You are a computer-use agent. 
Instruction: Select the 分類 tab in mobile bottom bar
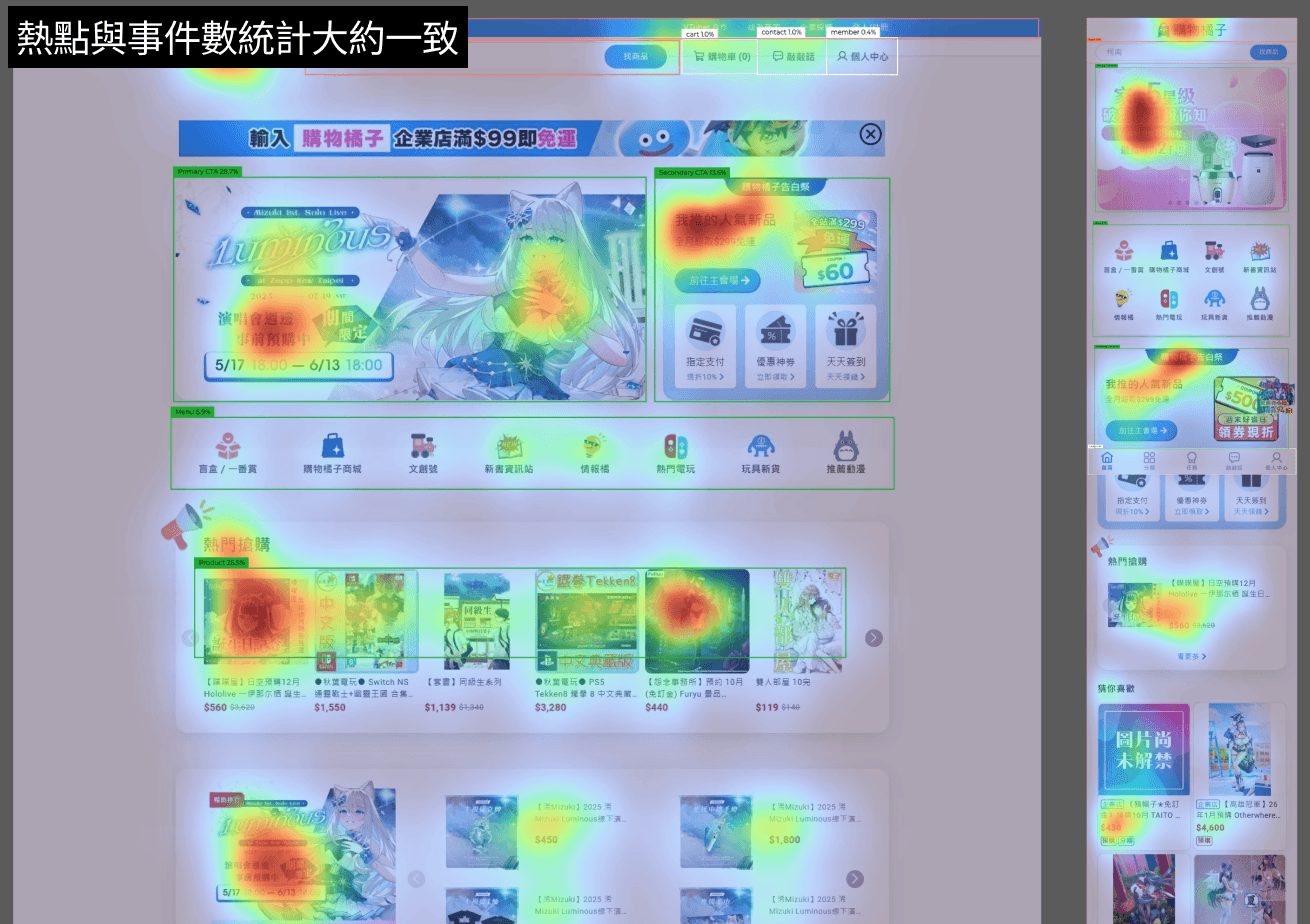click(1149, 461)
